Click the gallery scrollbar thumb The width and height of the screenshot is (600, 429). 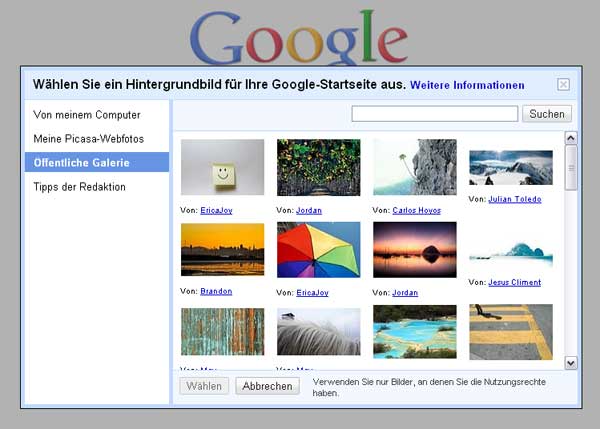tap(571, 168)
